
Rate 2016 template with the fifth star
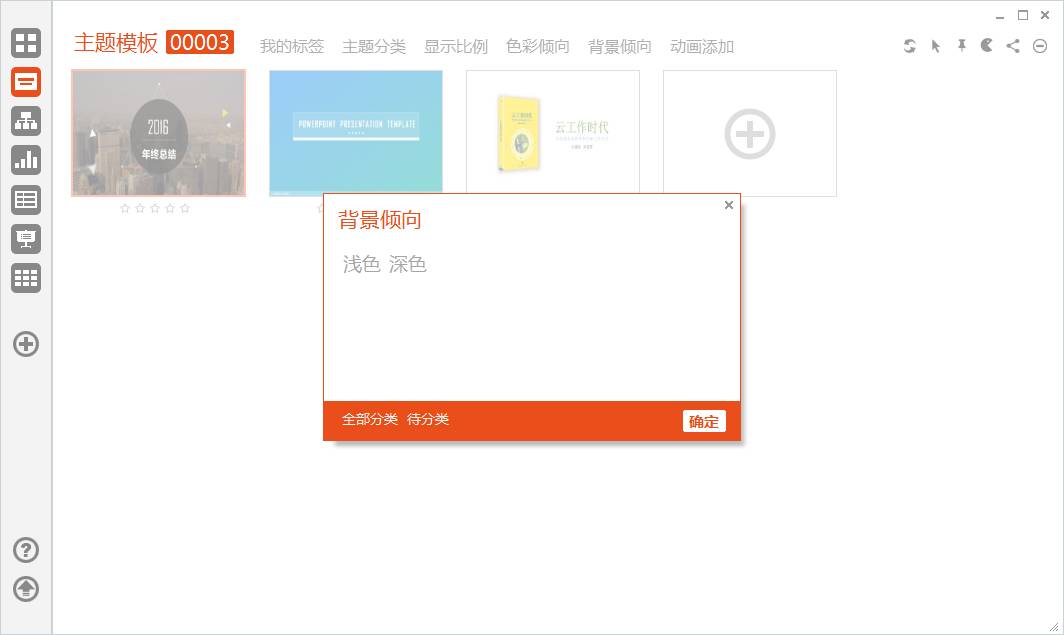185,208
